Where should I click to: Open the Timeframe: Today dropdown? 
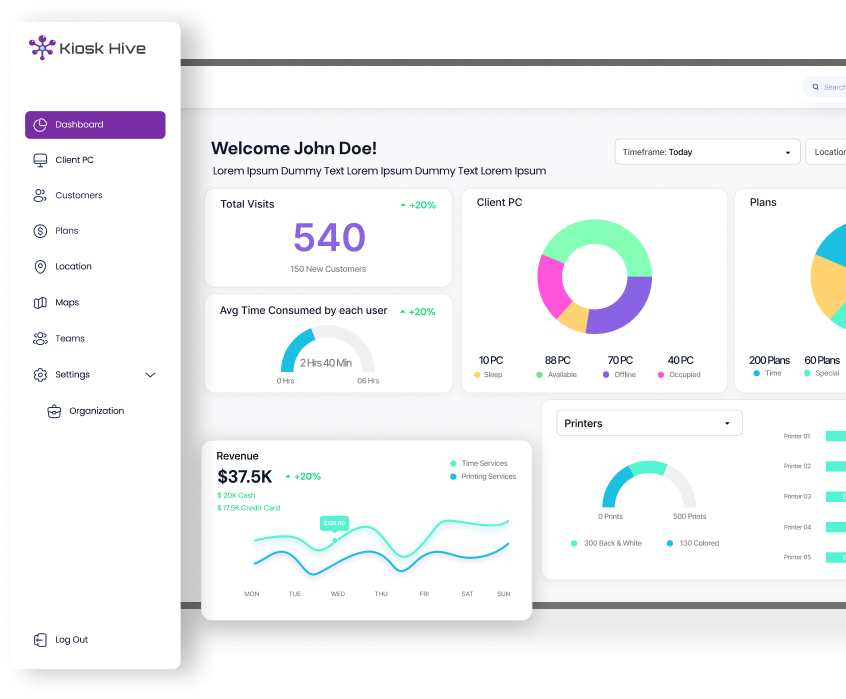click(x=707, y=152)
